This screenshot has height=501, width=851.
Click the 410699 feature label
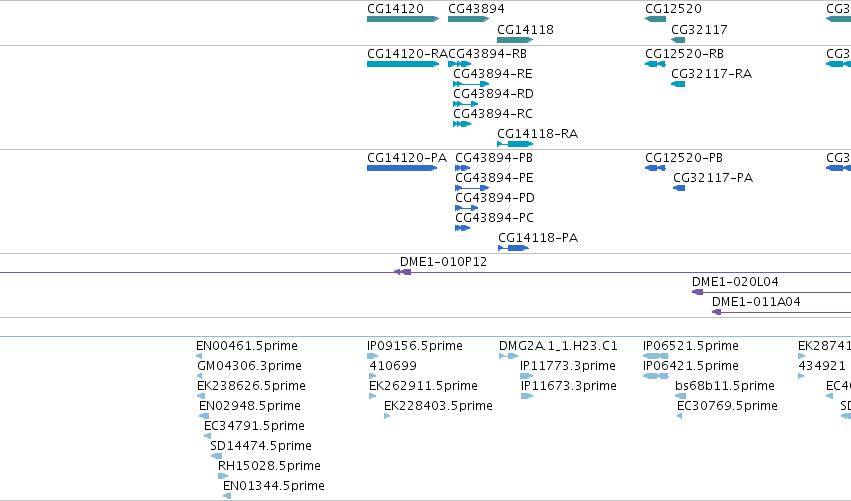coord(393,366)
